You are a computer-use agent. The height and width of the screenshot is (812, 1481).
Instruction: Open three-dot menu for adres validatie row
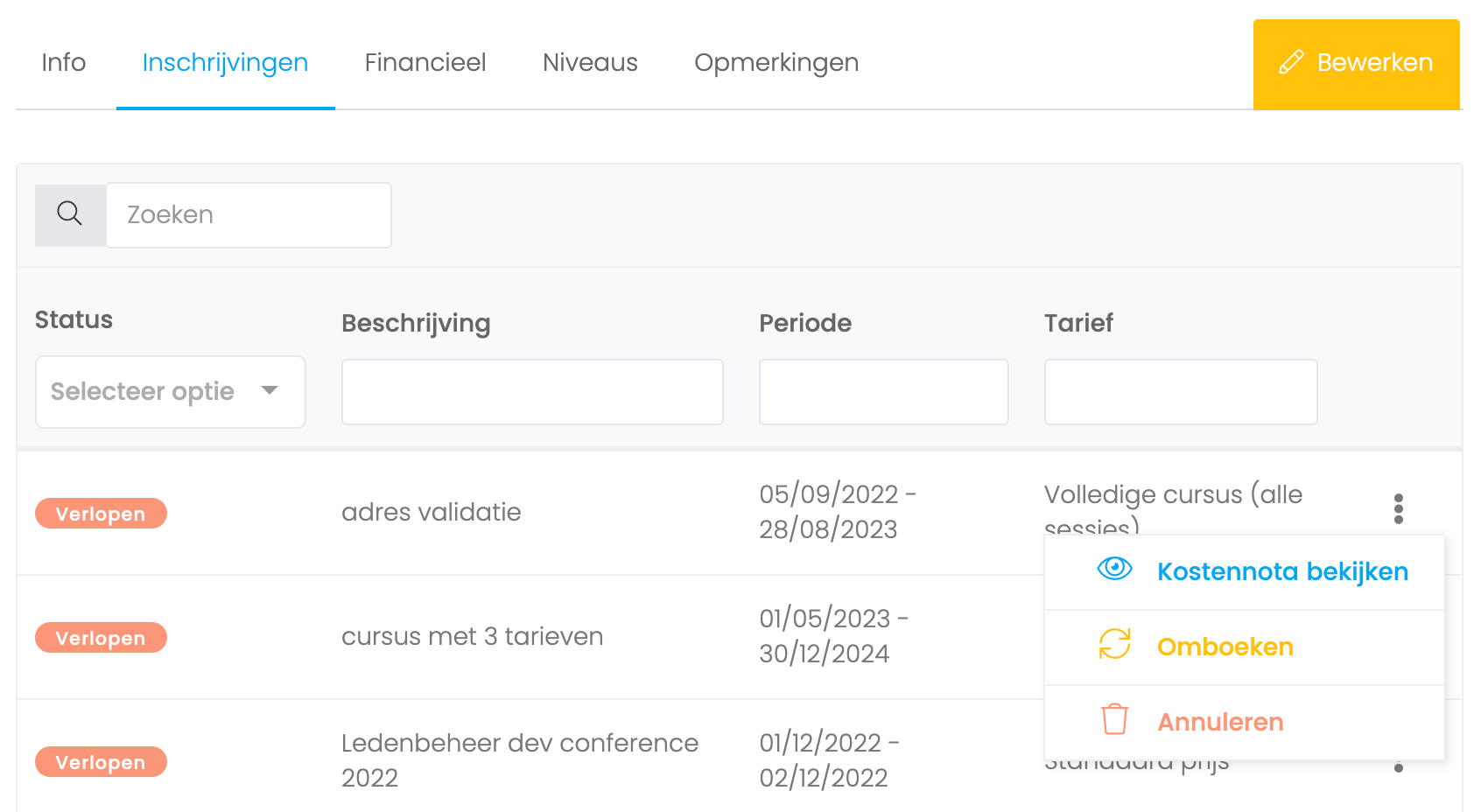[x=1398, y=508]
